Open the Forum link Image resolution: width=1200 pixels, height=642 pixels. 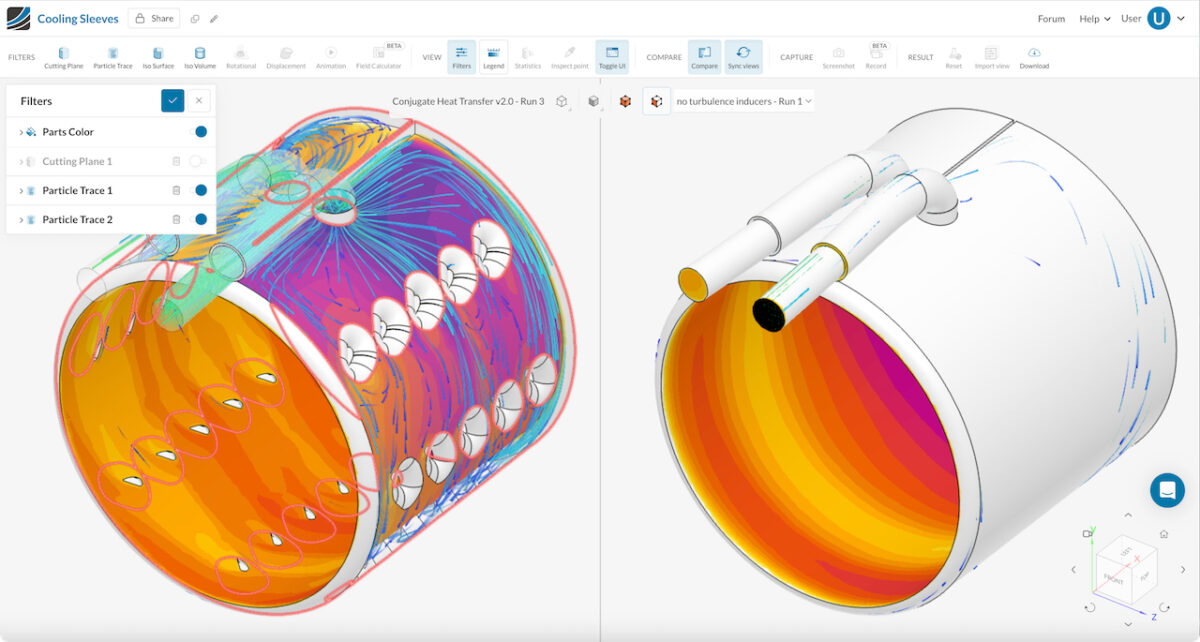pyautogui.click(x=1051, y=19)
